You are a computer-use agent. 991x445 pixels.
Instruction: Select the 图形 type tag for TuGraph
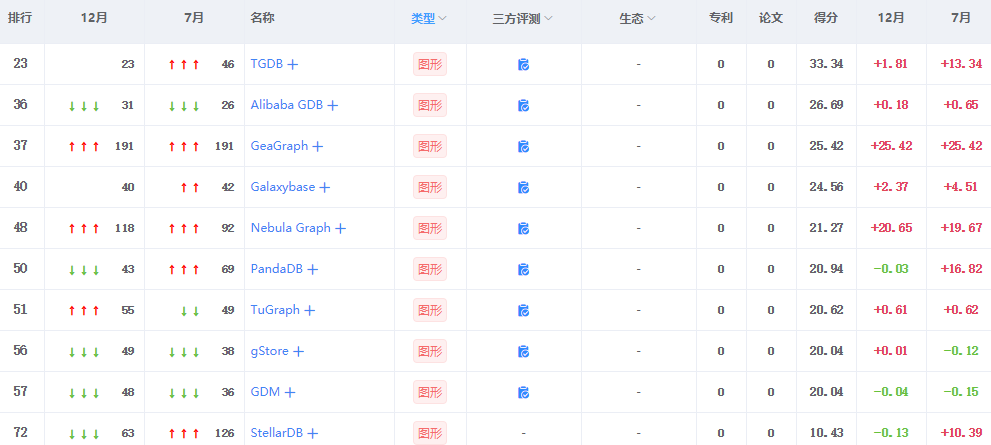click(x=429, y=311)
